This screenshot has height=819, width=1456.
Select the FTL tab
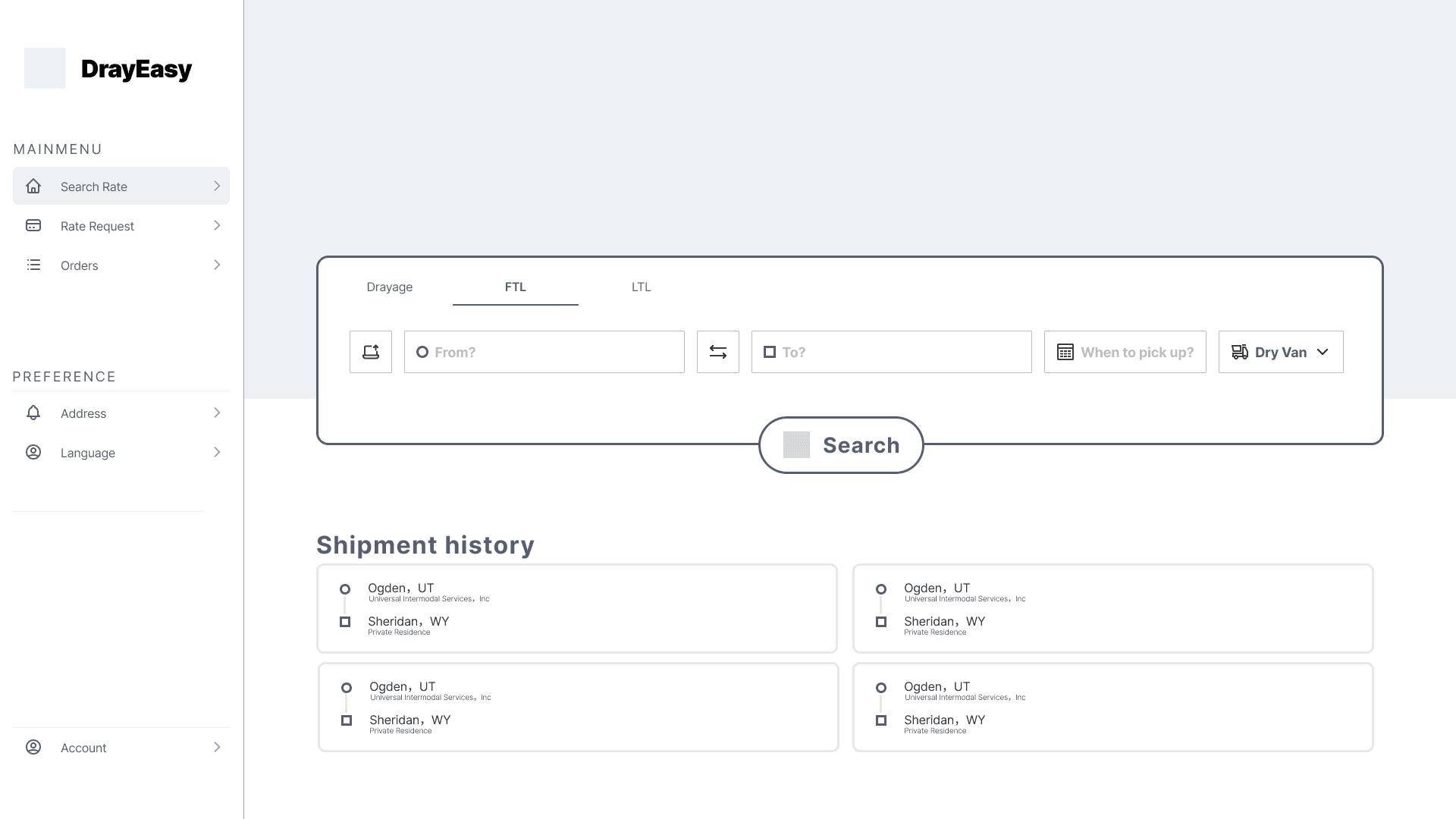point(515,287)
